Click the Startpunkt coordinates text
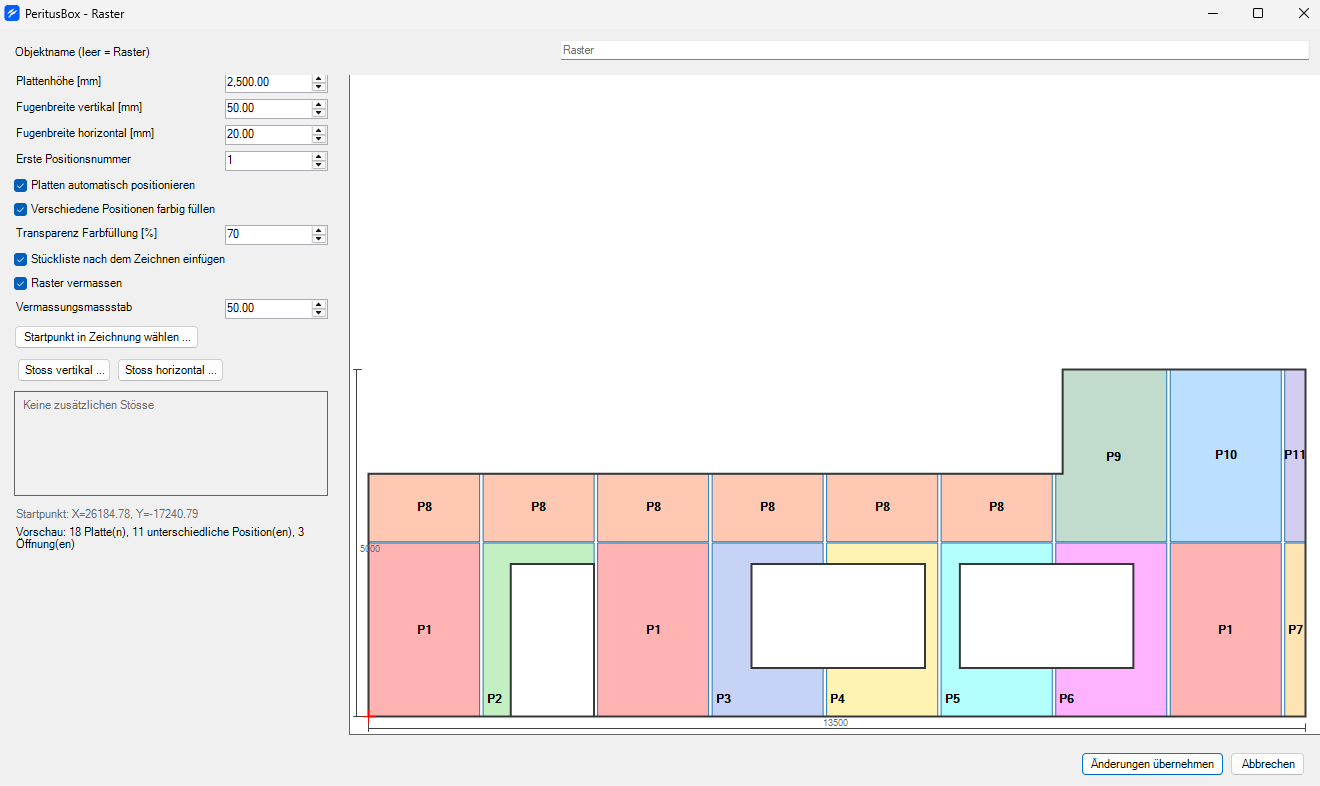This screenshot has width=1320, height=786. point(107,514)
